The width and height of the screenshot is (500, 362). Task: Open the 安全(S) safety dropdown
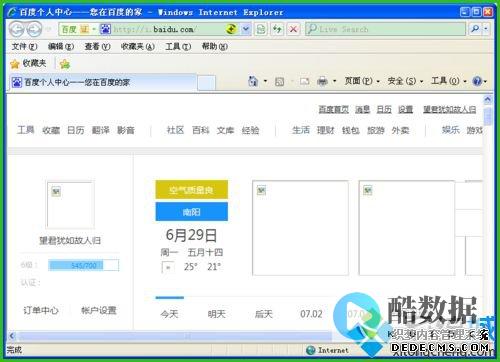405,81
